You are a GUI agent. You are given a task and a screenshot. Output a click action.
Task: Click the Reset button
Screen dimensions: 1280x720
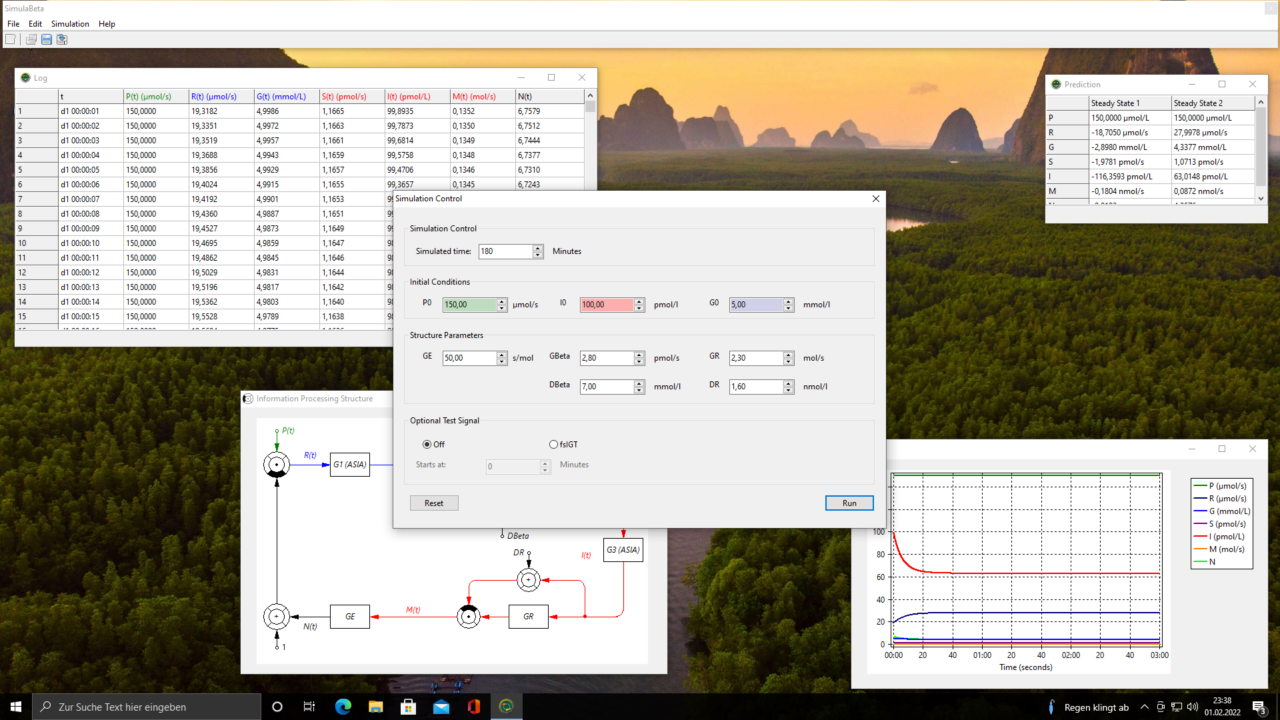point(434,503)
